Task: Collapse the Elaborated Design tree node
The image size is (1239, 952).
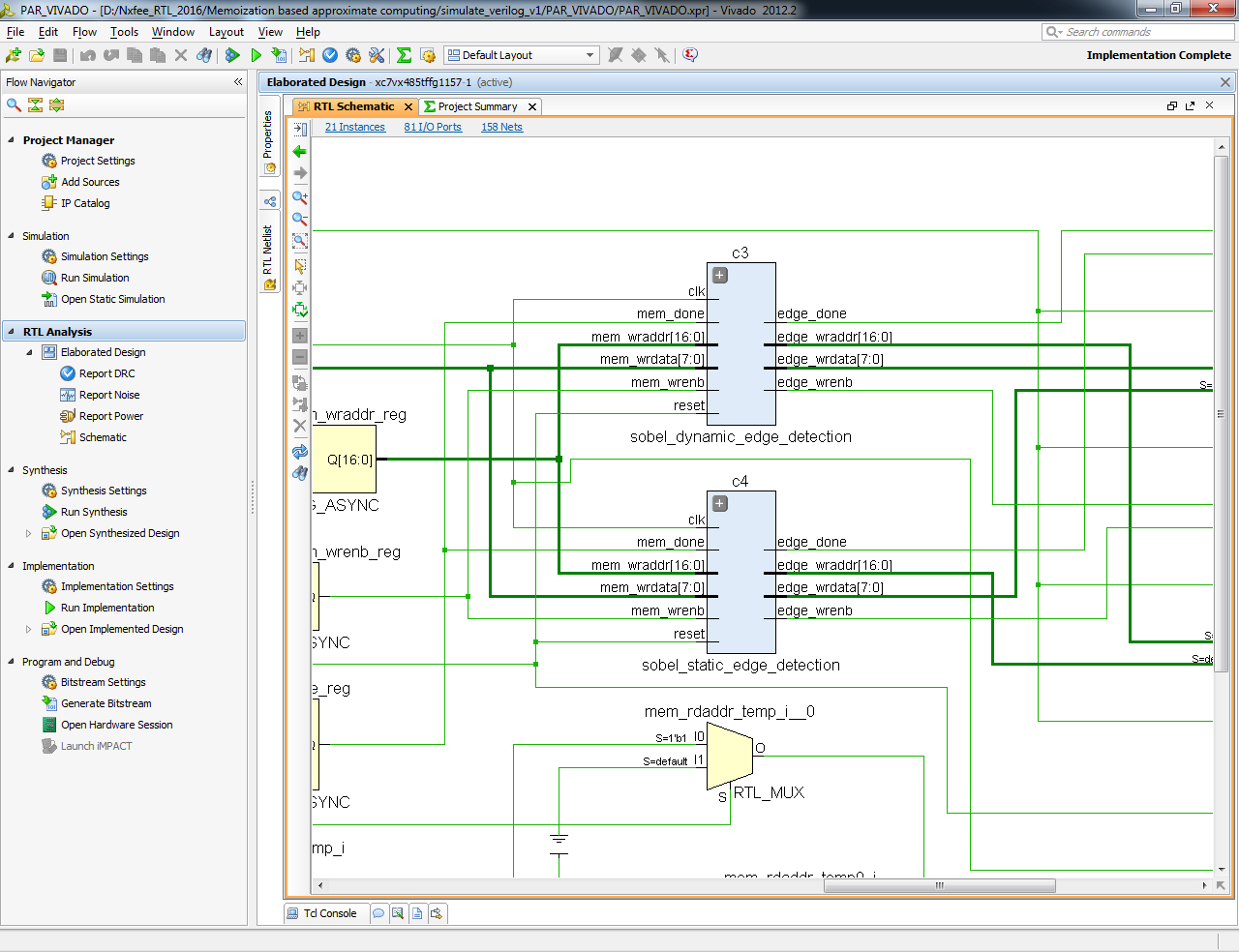Action: pos(29,352)
